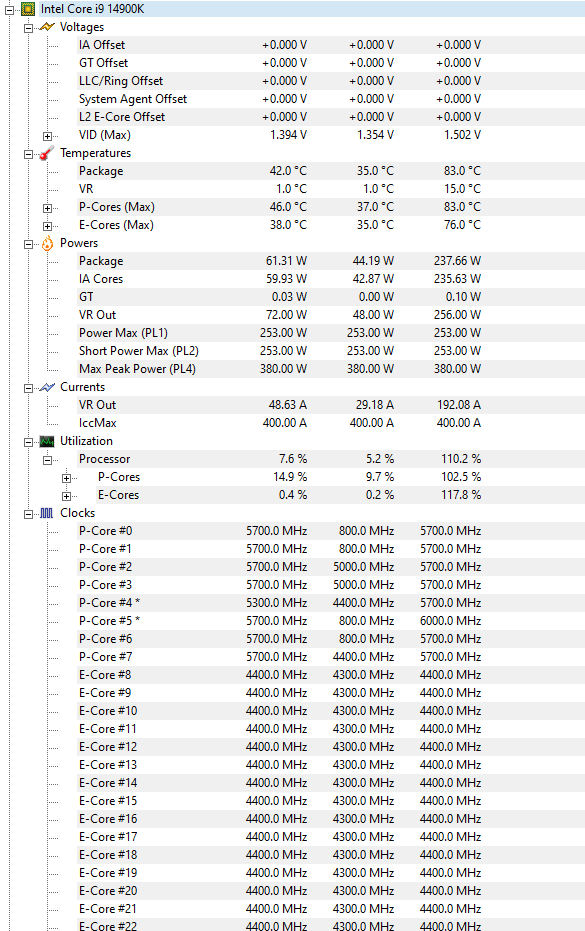Select the System Agent Offset row
This screenshot has width=585, height=931.
click(331, 99)
